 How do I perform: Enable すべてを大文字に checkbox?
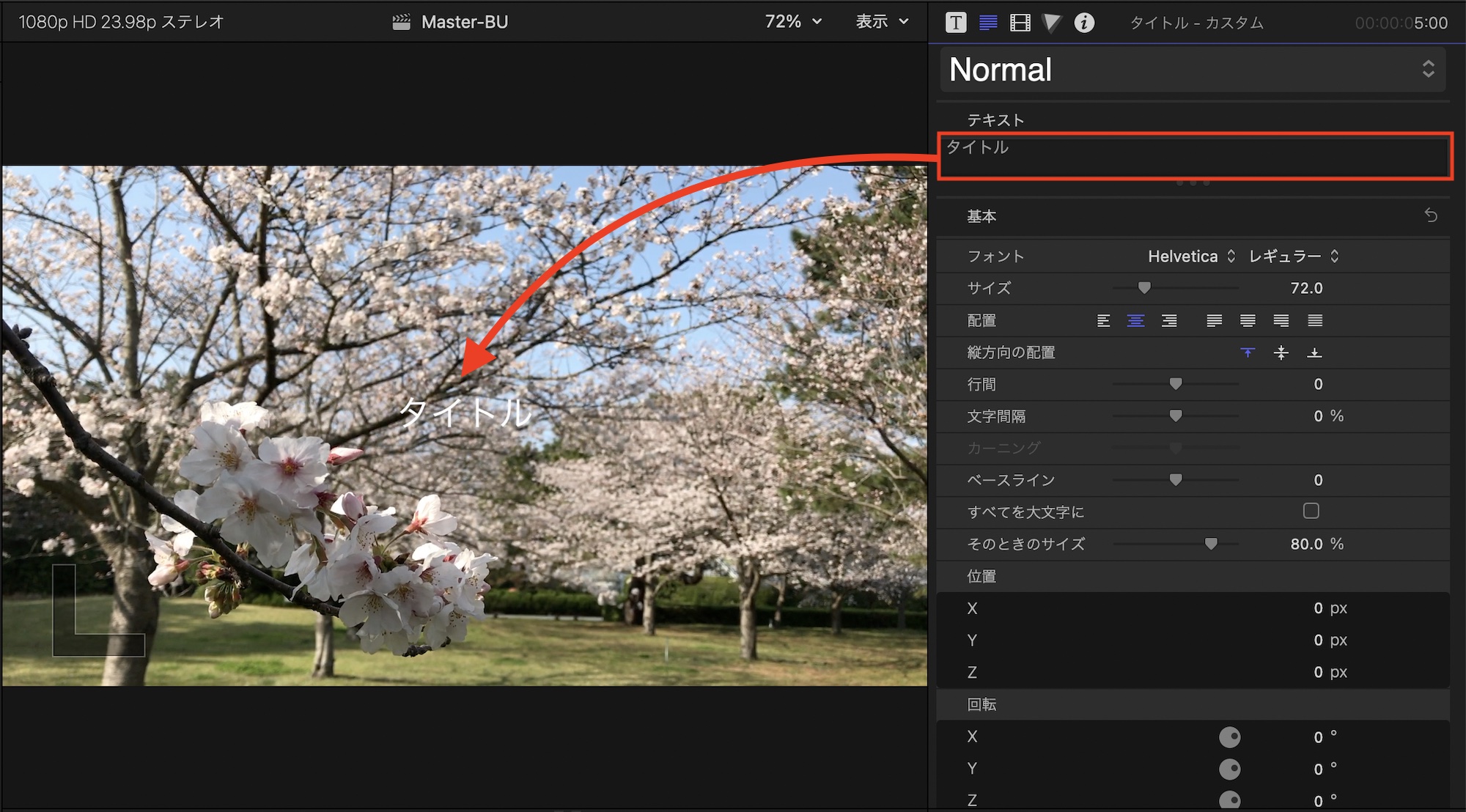1311,511
